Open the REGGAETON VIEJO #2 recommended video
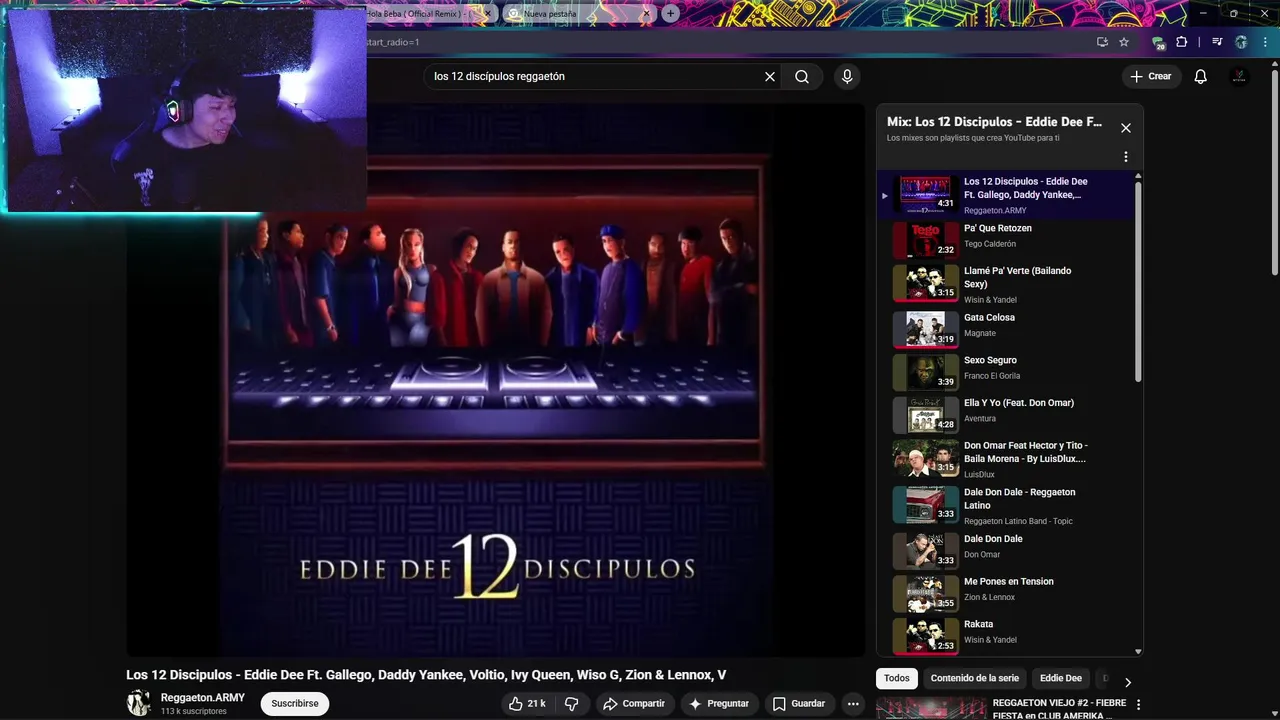 1003,709
